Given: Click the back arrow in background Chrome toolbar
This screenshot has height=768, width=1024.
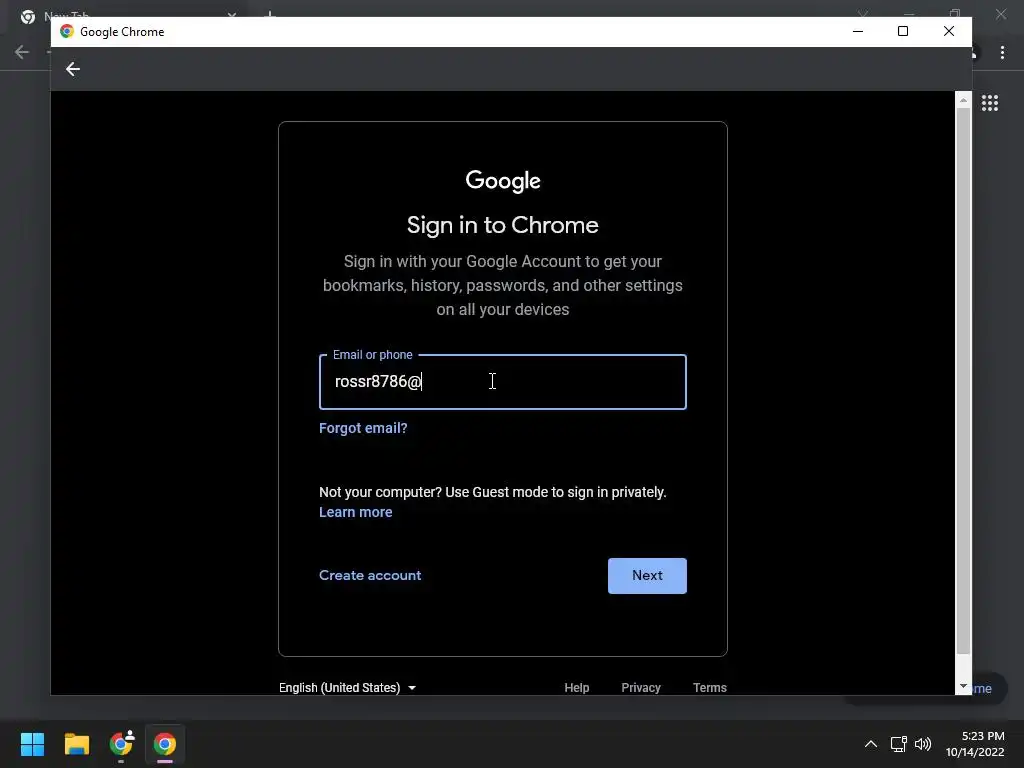Looking at the screenshot, I should 22,52.
